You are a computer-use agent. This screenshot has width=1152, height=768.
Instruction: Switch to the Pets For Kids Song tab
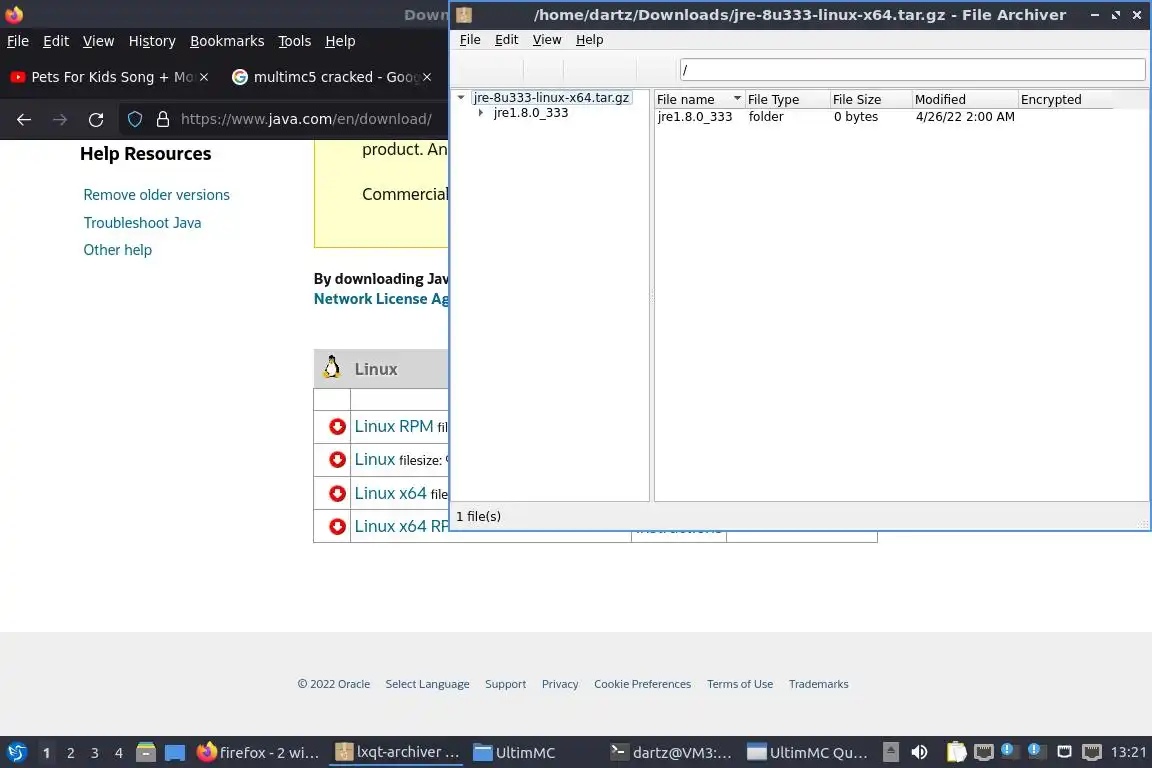tap(110, 76)
